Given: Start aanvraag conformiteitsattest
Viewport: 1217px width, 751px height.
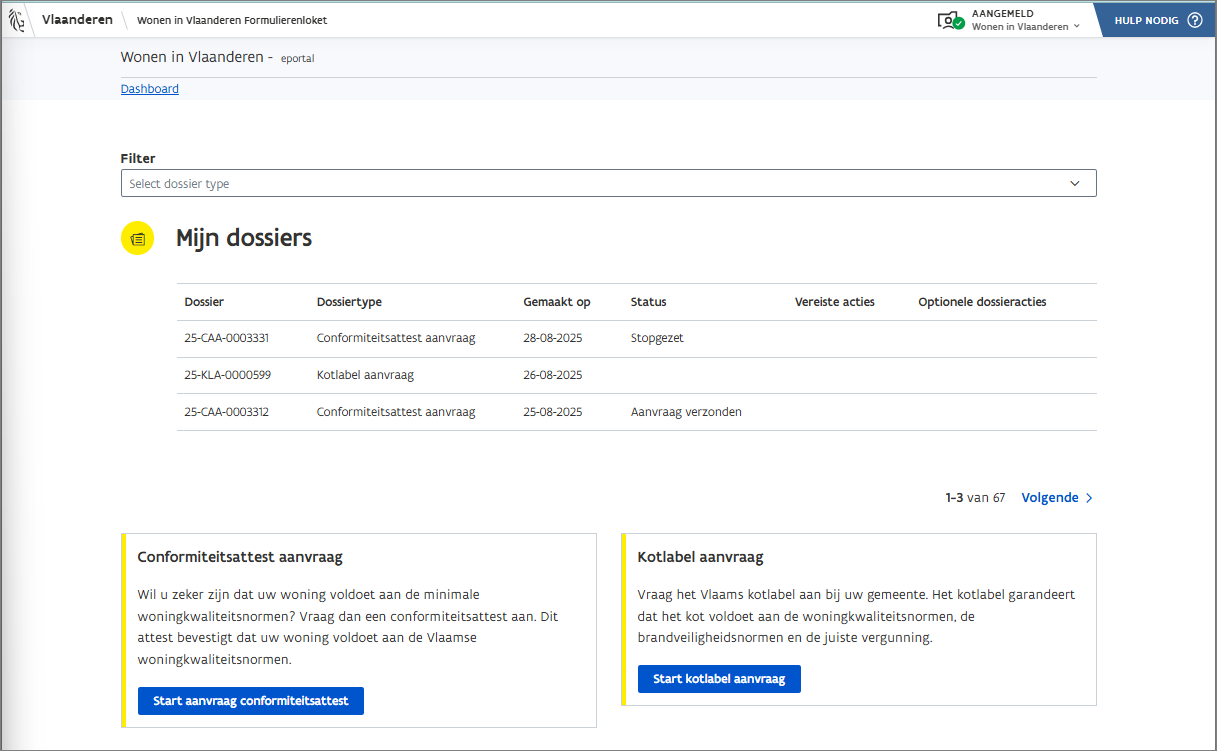Looking at the screenshot, I should (251, 701).
